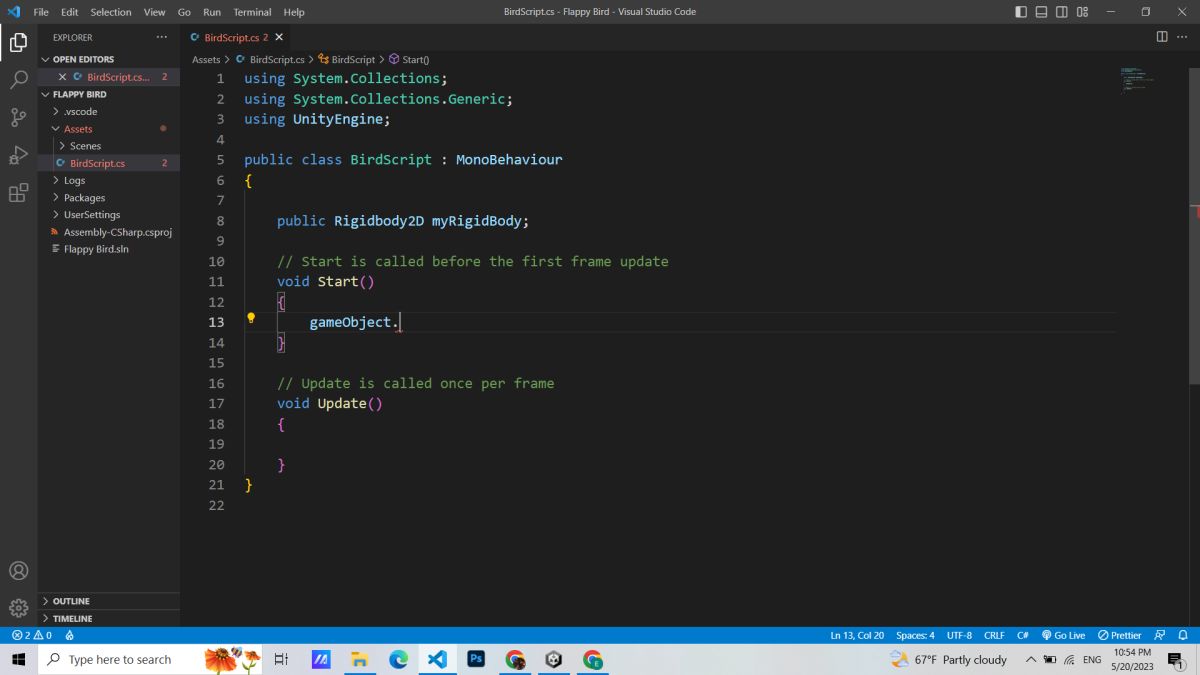Expand the UserSettings folder

(x=109, y=214)
